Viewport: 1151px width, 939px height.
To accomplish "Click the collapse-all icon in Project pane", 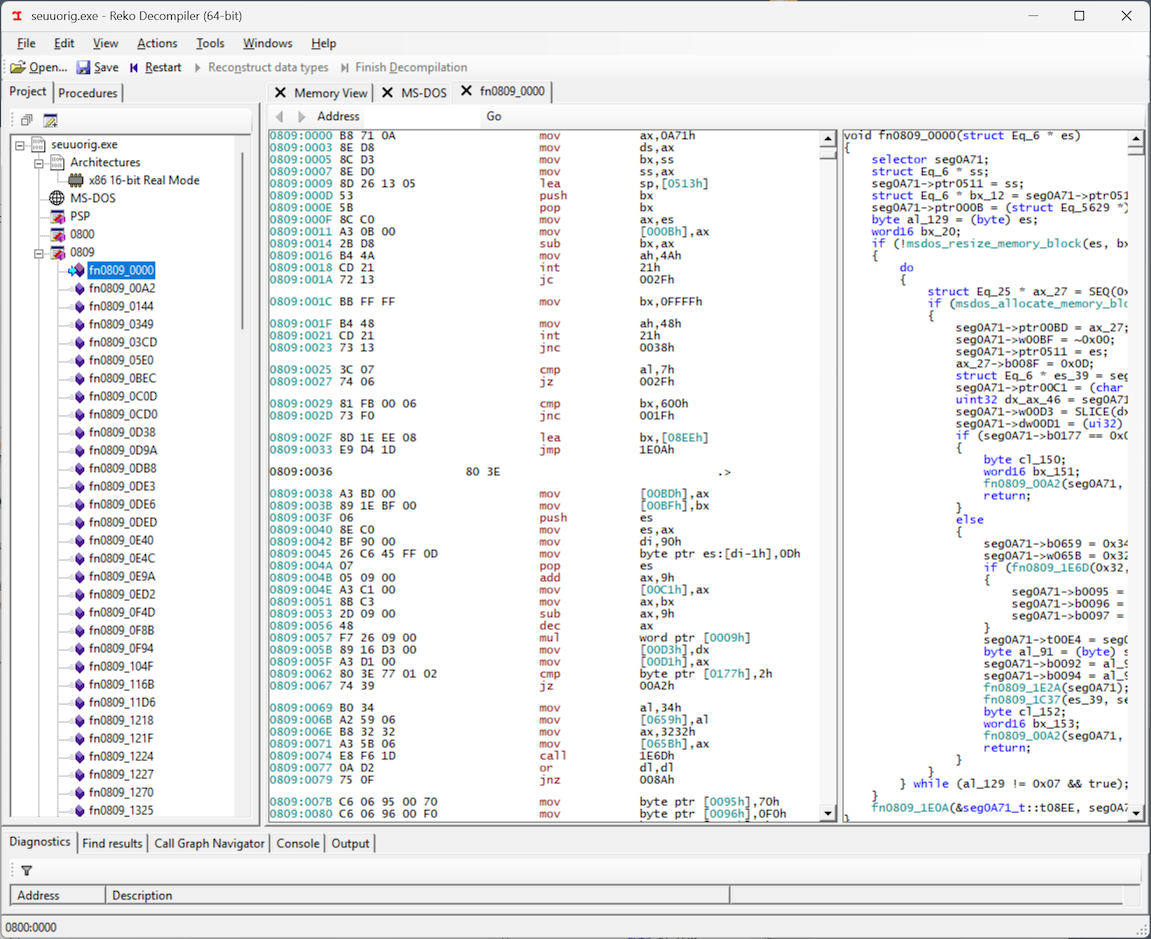I will (x=27, y=120).
